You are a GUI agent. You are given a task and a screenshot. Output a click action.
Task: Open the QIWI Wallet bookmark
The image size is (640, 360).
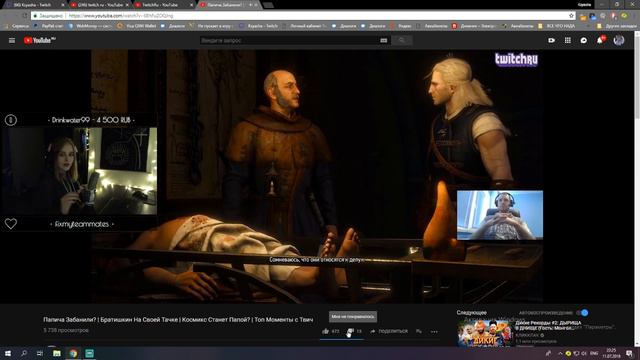pyautogui.click(x=137, y=26)
